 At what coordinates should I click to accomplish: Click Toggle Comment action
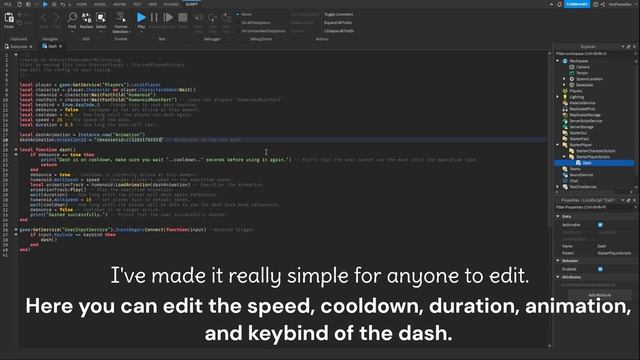pyautogui.click(x=338, y=14)
